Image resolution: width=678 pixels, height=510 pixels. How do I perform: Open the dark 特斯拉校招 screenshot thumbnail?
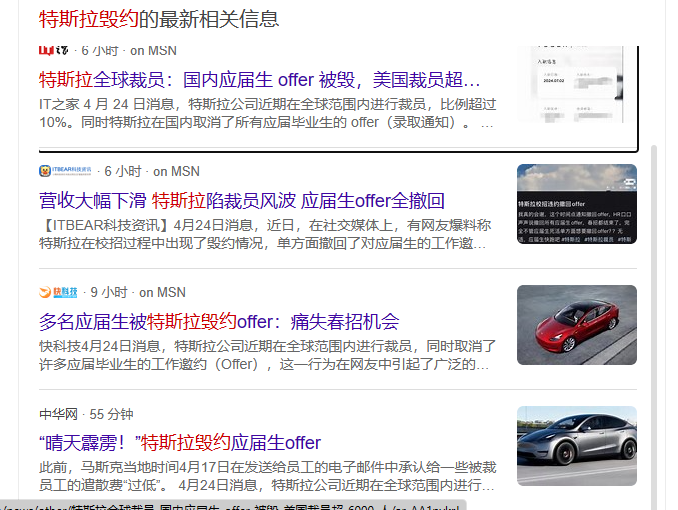[x=577, y=204]
